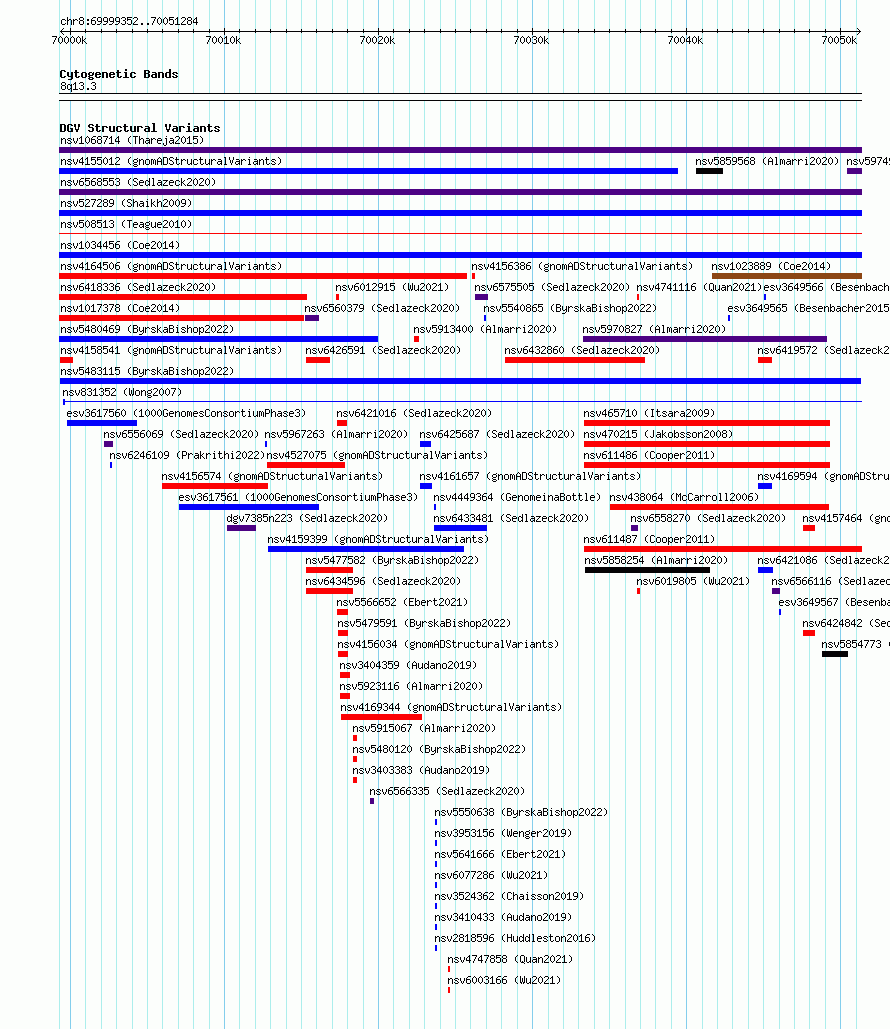Click the red nsv4156574 gnomADStructuralVariants bar
The height and width of the screenshot is (1029, 890).
tap(215, 486)
